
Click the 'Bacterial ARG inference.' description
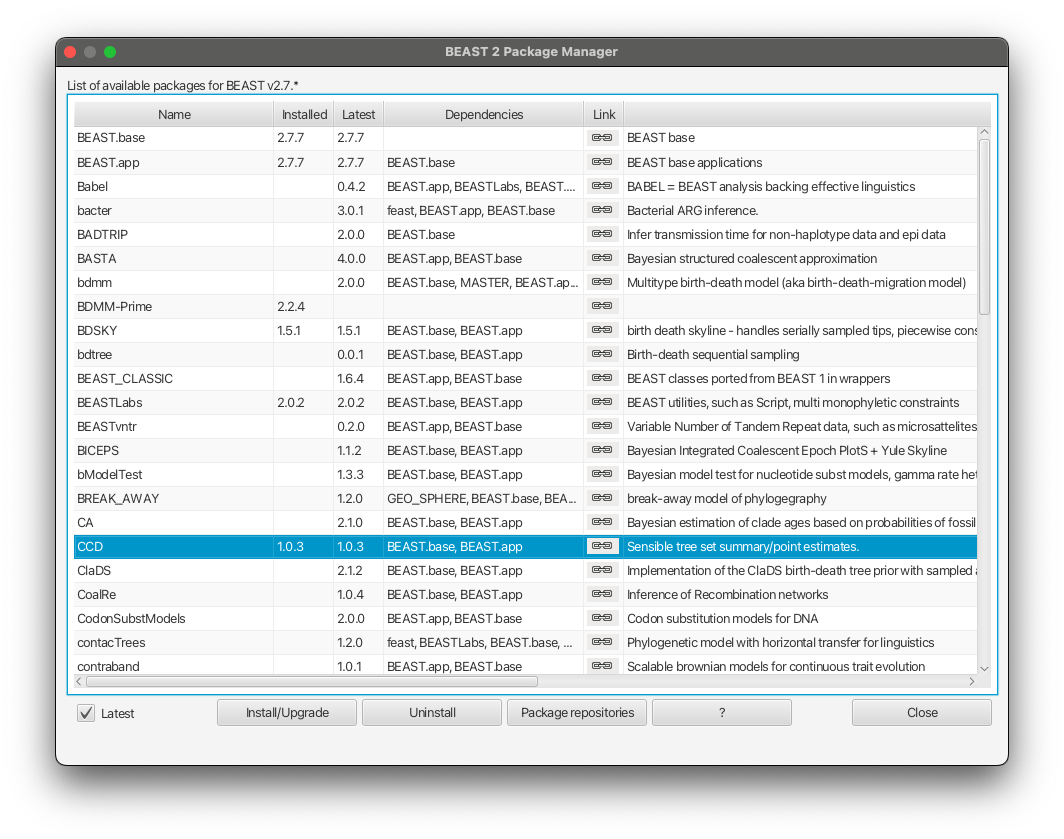(692, 210)
